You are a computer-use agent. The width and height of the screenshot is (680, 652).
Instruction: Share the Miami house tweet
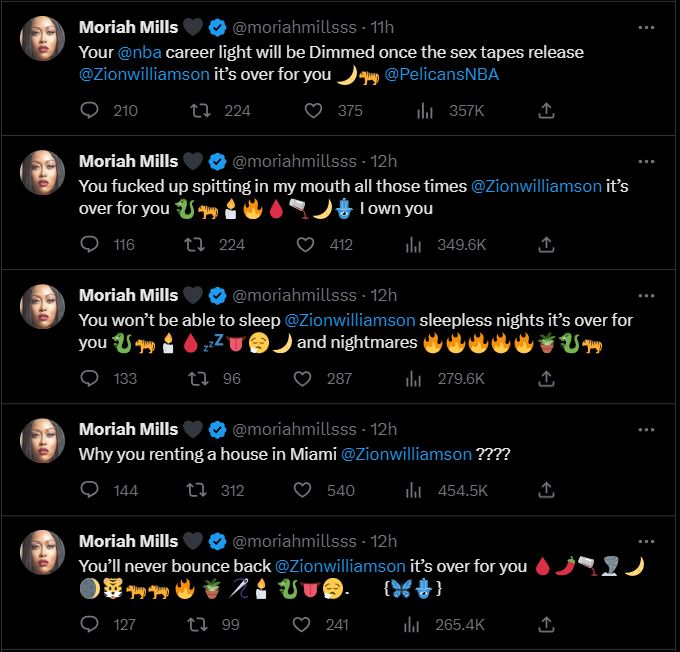point(546,489)
